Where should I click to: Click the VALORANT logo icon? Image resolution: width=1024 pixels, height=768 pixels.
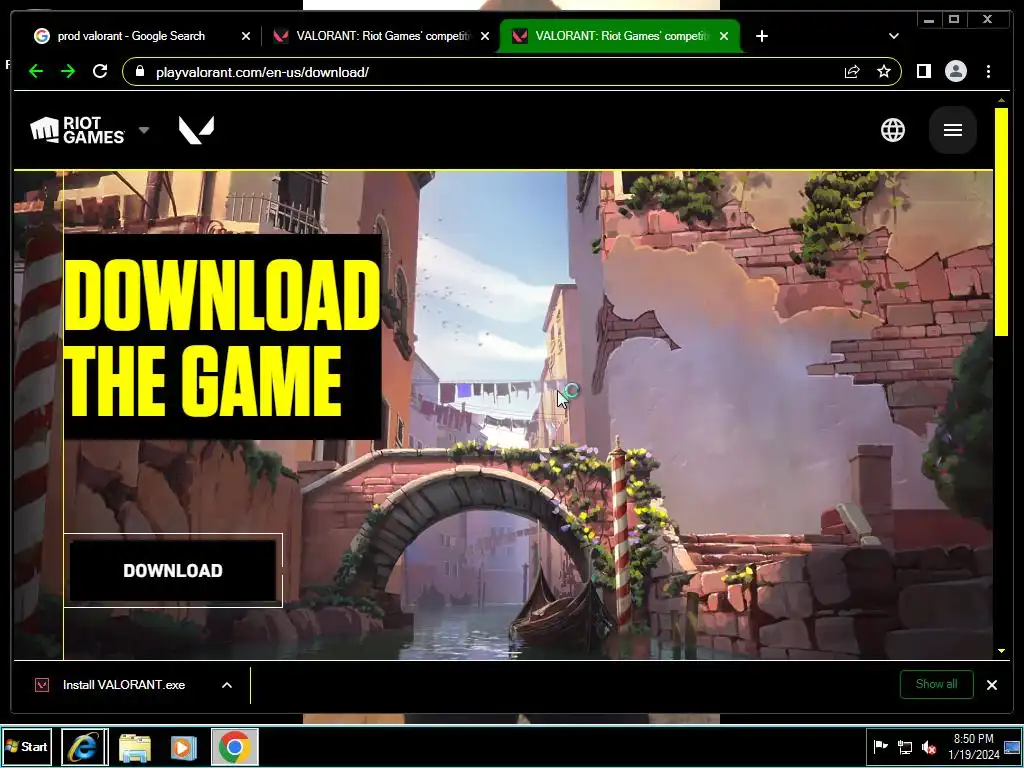(197, 130)
